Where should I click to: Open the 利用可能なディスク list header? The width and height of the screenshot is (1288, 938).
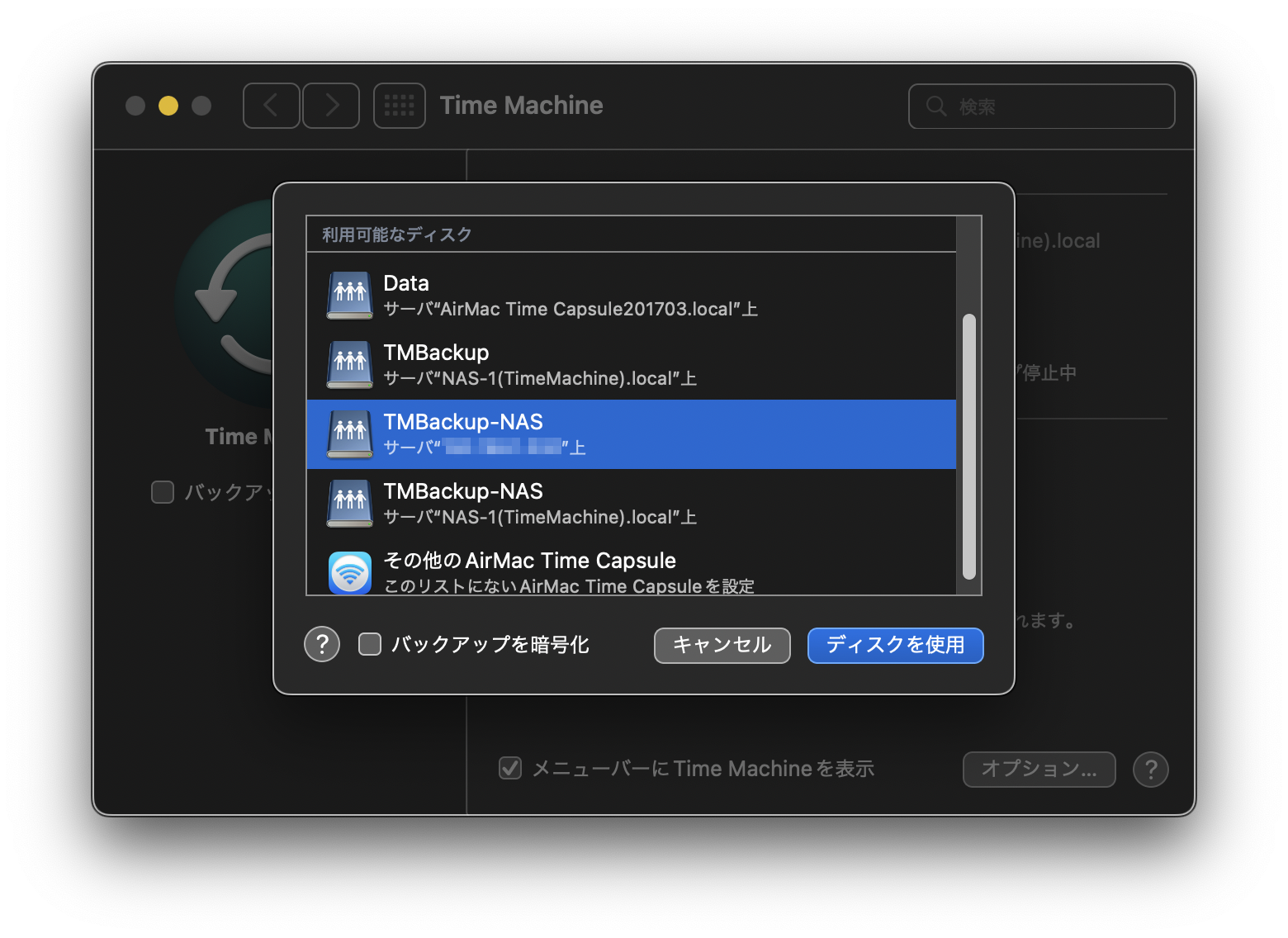click(x=396, y=234)
